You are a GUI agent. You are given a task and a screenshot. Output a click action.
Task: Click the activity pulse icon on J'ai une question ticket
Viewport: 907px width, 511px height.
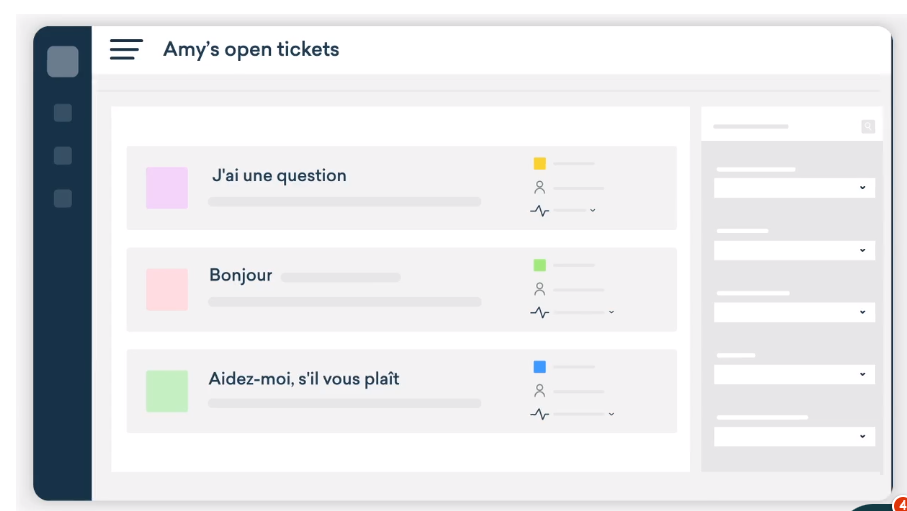540,211
